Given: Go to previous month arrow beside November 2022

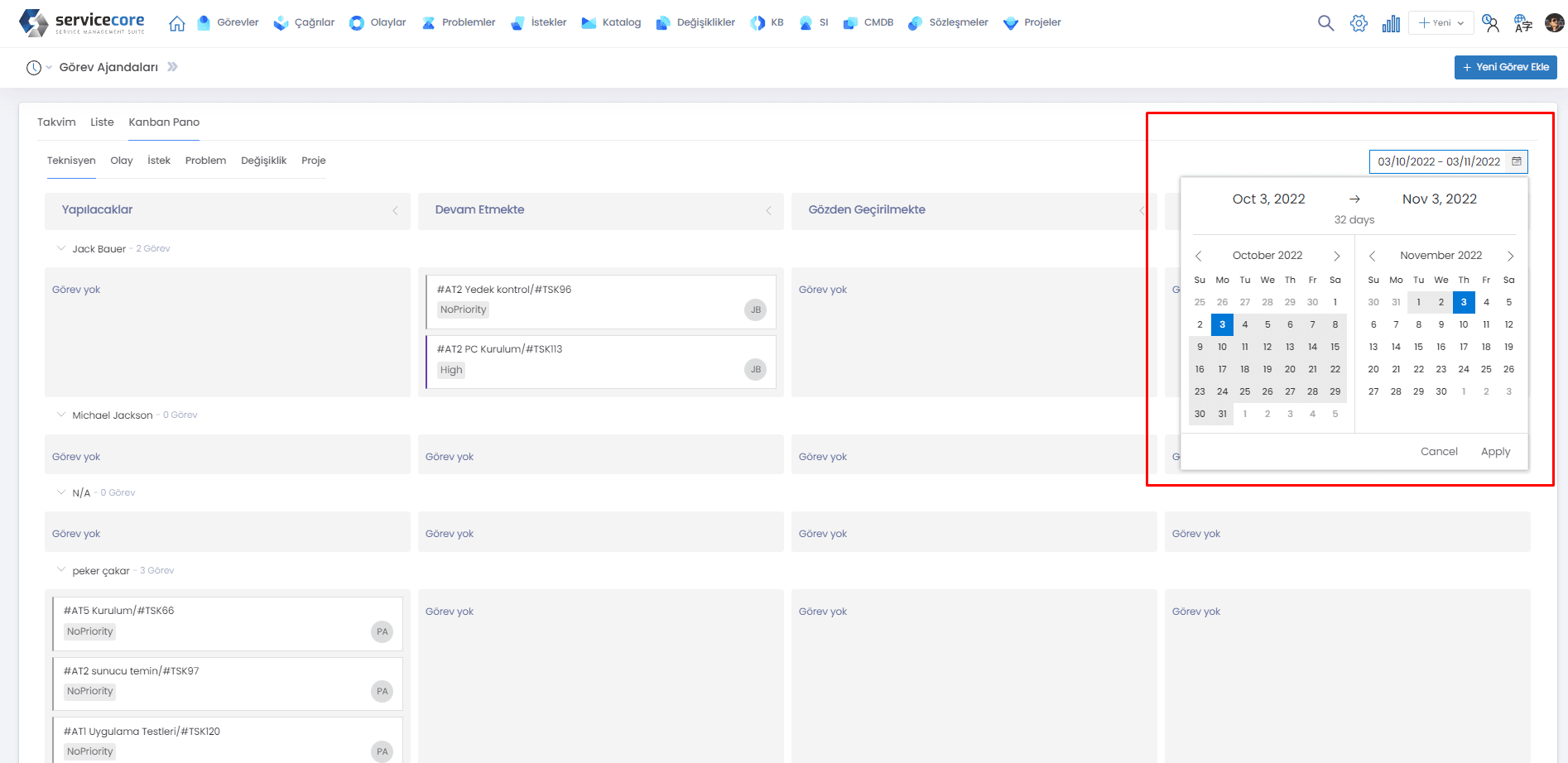Looking at the screenshot, I should tap(1372, 256).
